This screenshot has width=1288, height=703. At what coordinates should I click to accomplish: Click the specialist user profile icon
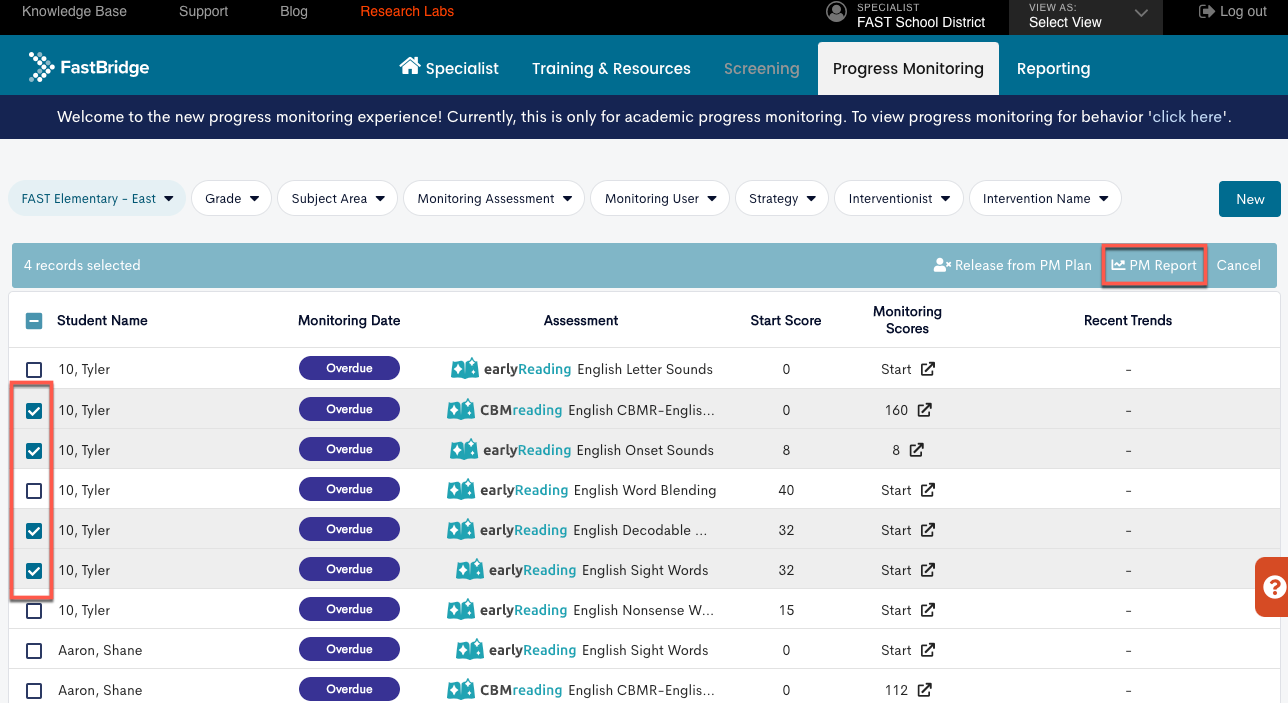click(x=837, y=12)
